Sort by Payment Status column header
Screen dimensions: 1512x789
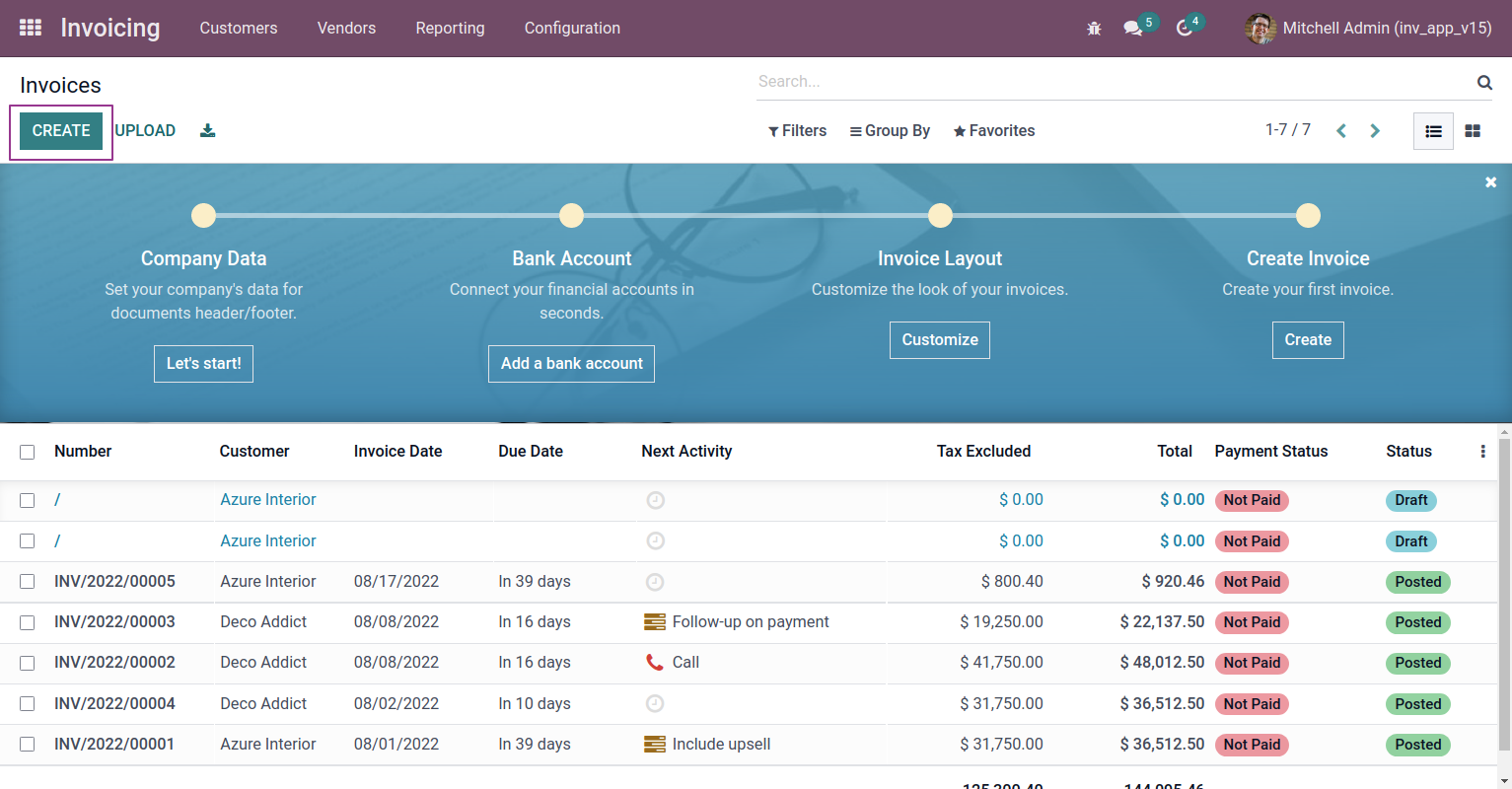[1271, 452]
